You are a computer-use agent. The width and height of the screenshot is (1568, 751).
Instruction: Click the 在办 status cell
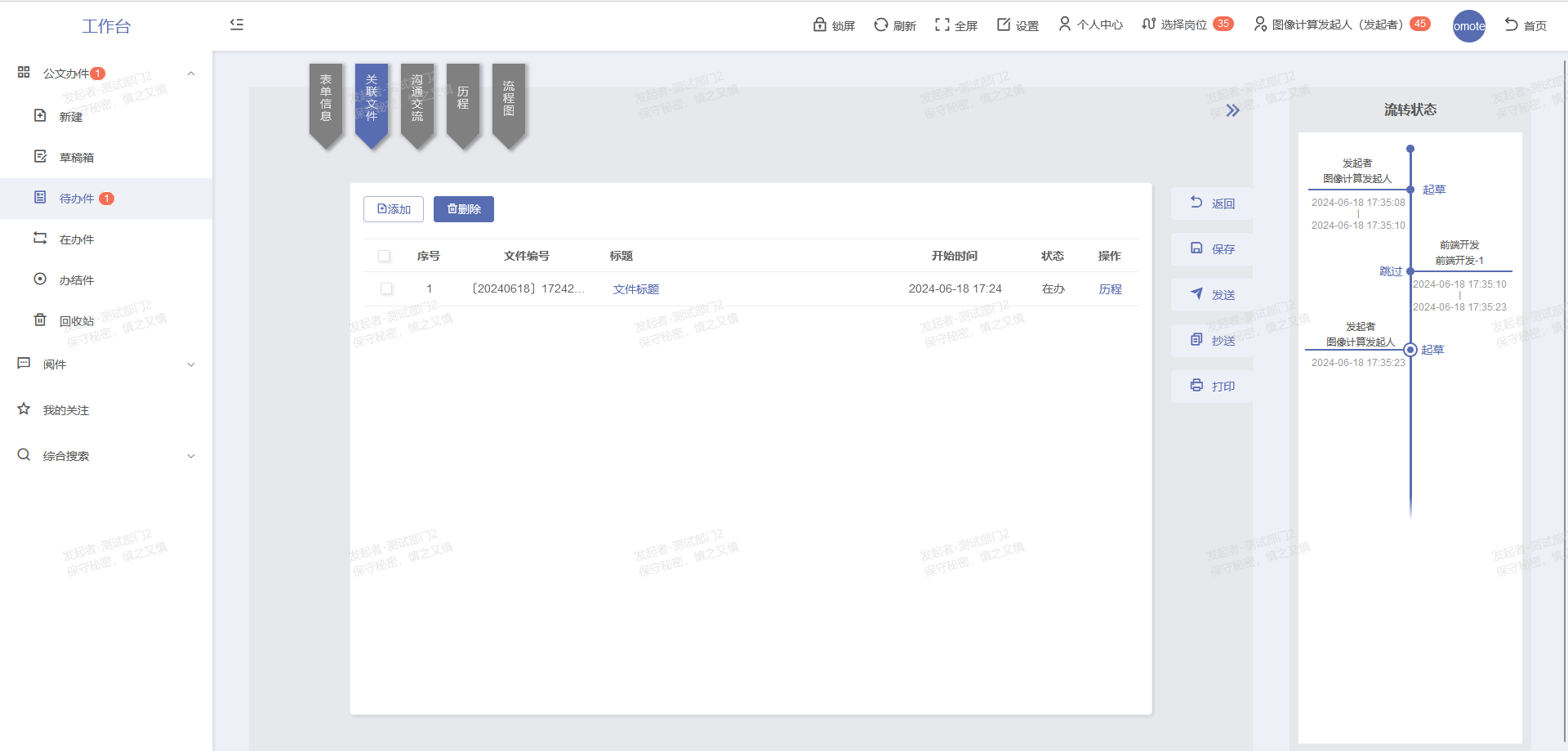click(1053, 288)
